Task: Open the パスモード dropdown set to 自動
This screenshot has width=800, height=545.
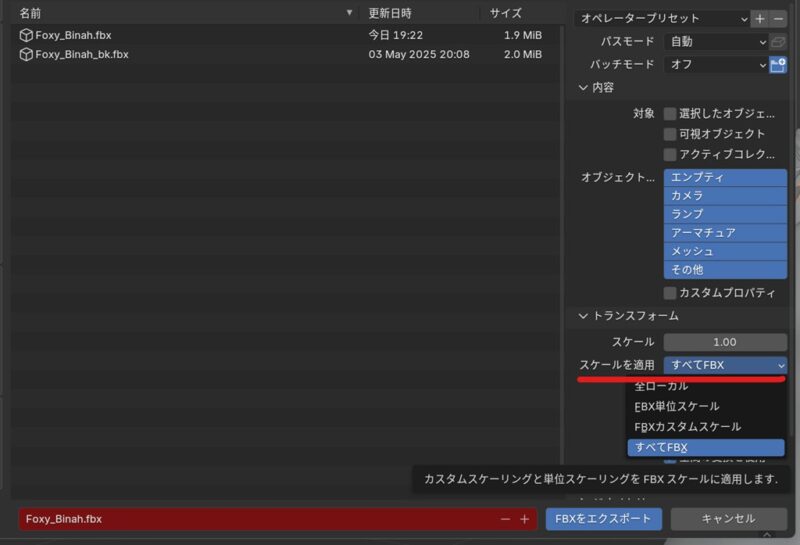Action: [715, 42]
